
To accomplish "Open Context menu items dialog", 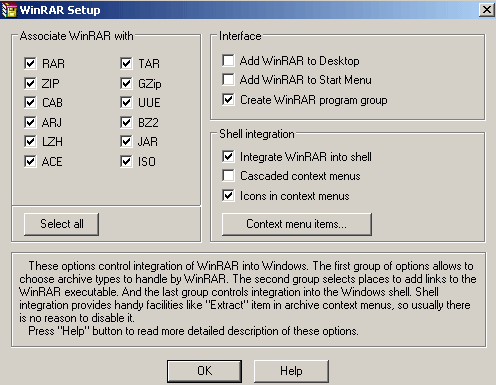I will click(x=297, y=224).
